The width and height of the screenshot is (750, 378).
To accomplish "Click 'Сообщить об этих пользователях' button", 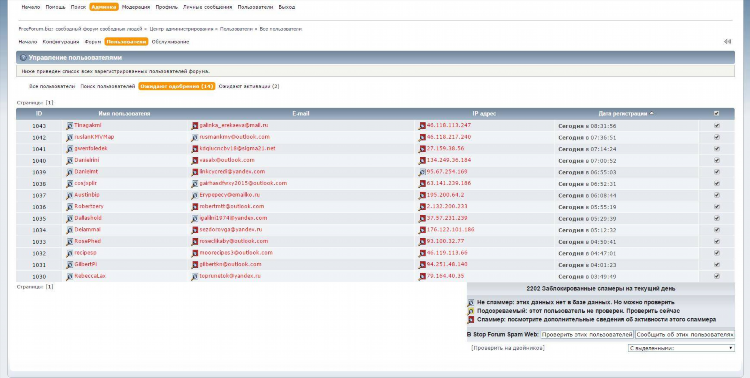I will click(x=685, y=334).
